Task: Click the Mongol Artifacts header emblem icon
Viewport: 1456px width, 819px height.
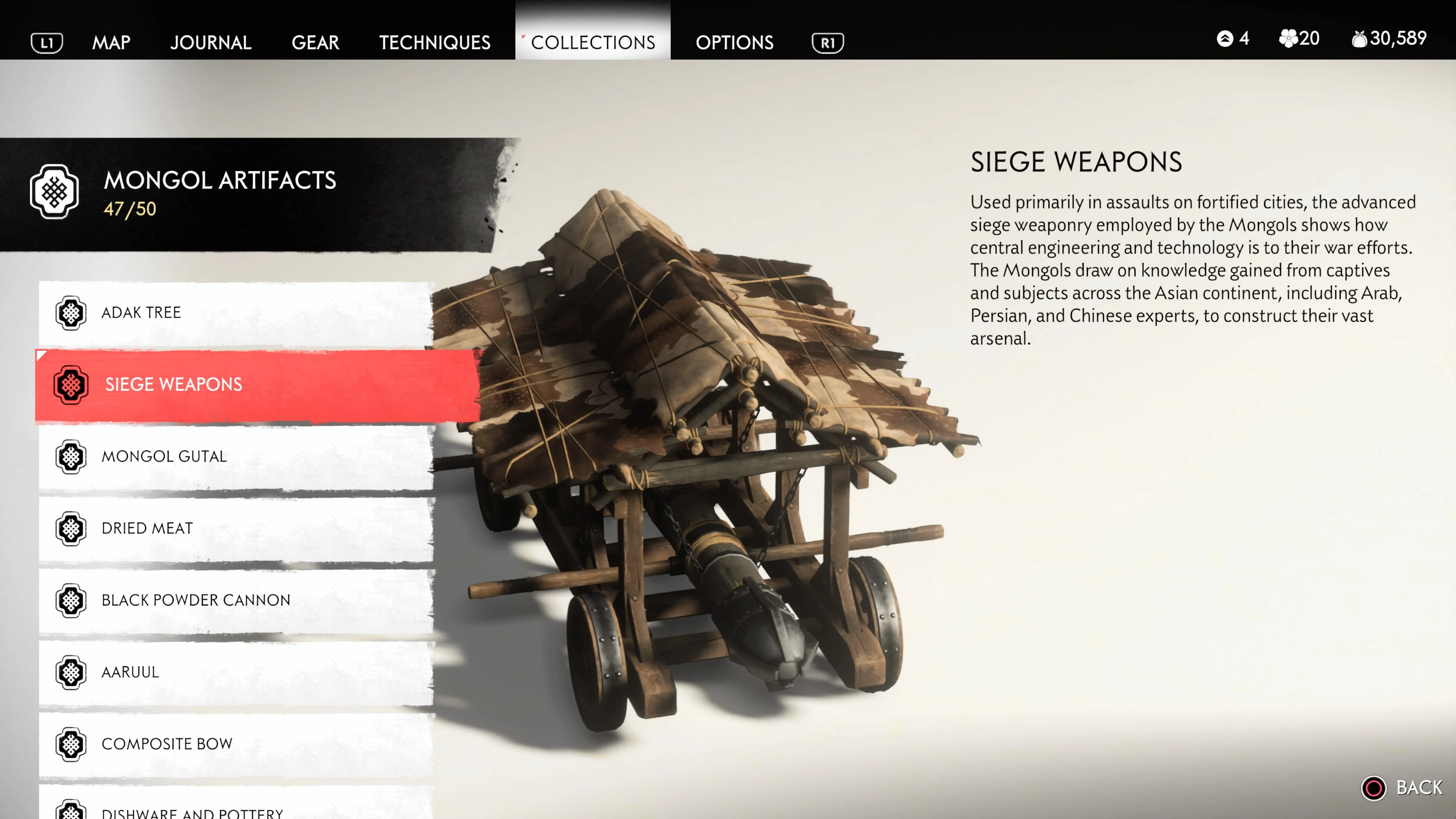Action: click(x=54, y=192)
